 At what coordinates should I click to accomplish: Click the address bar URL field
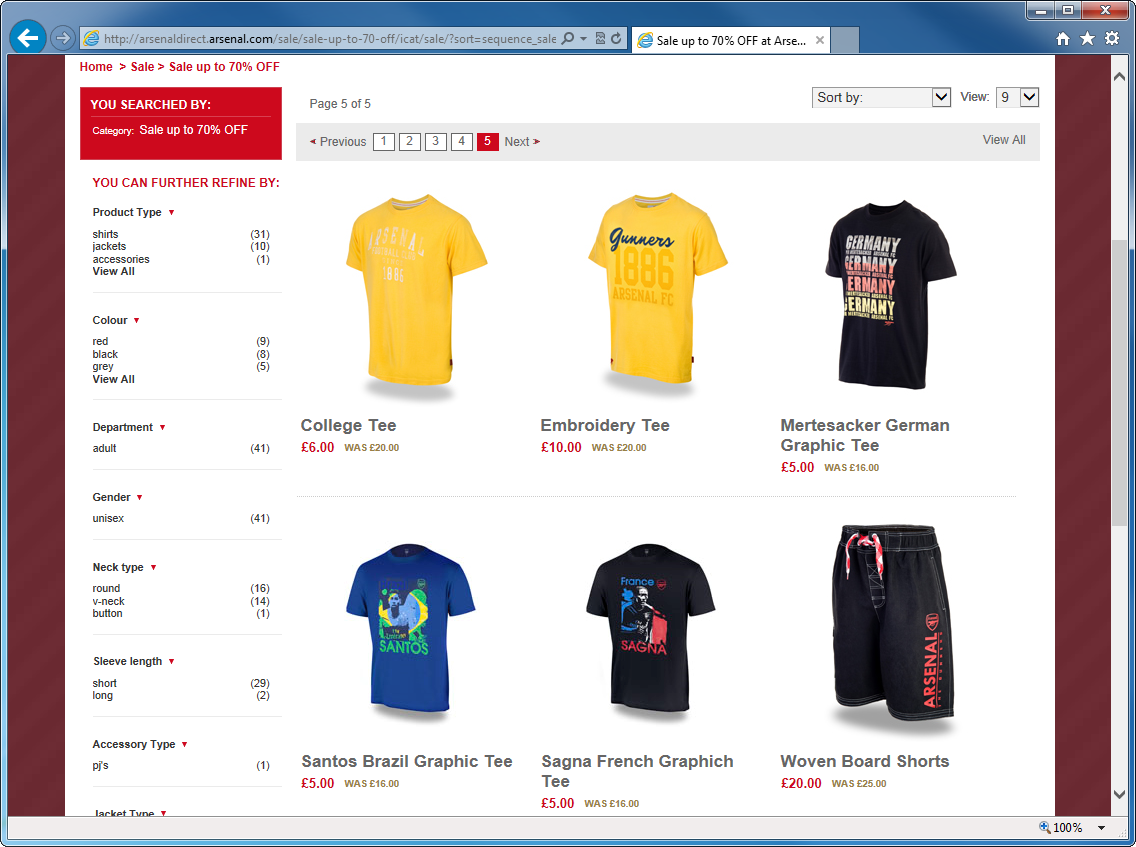330,38
